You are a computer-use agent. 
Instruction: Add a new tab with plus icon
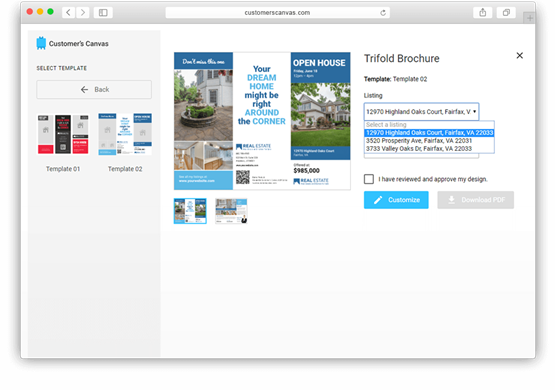(530, 18)
